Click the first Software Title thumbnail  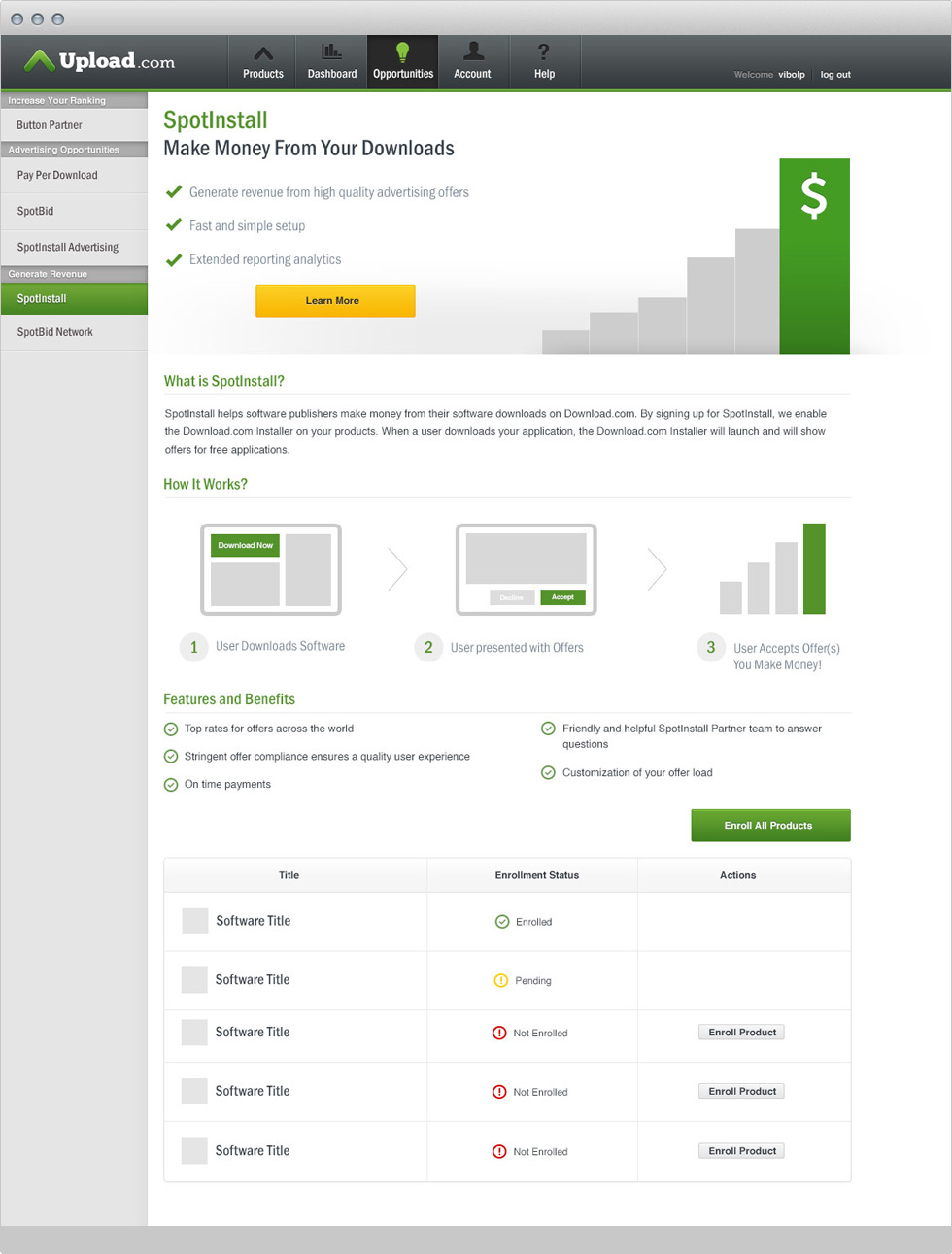click(195, 921)
